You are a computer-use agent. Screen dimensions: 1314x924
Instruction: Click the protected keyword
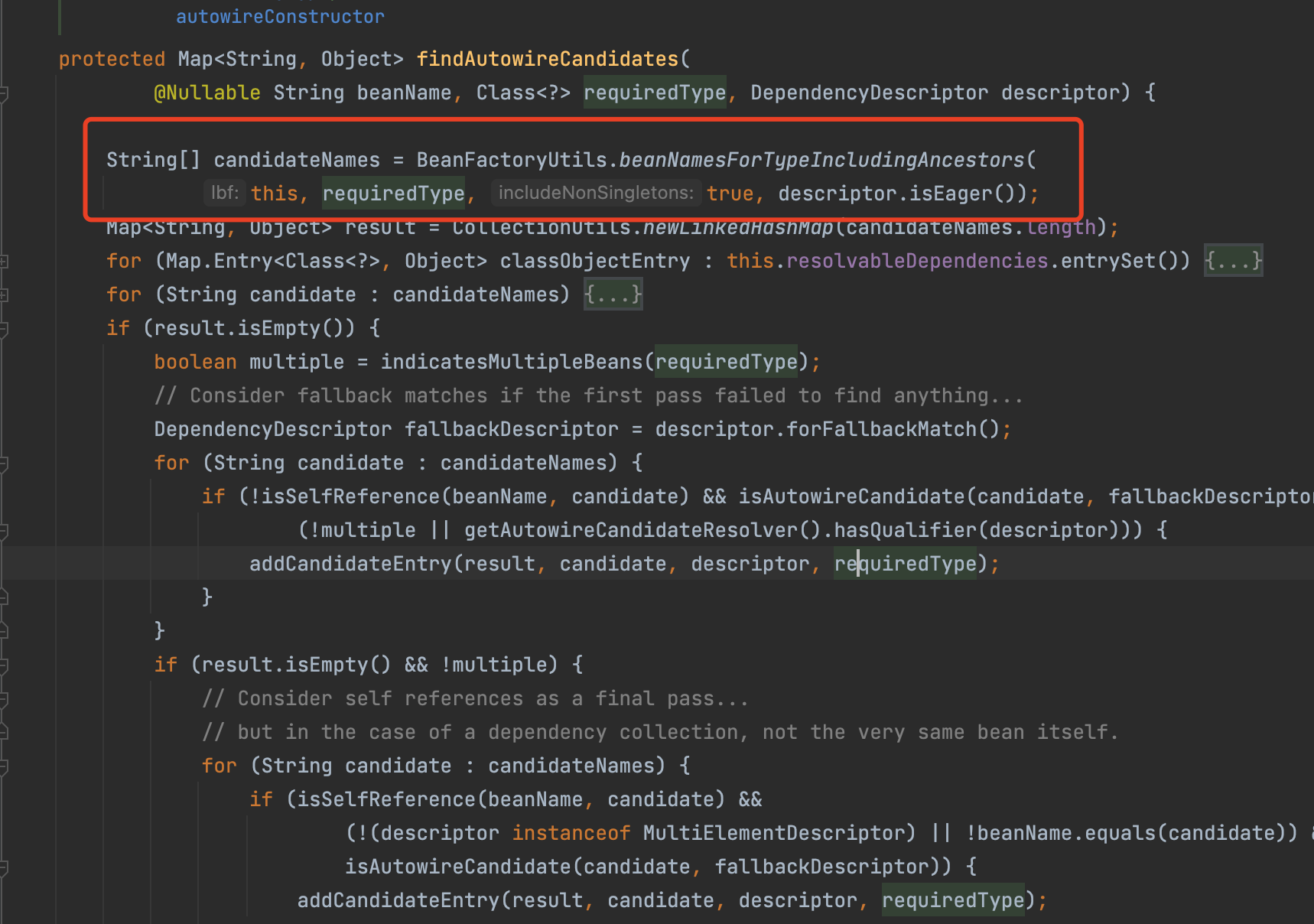point(112,59)
